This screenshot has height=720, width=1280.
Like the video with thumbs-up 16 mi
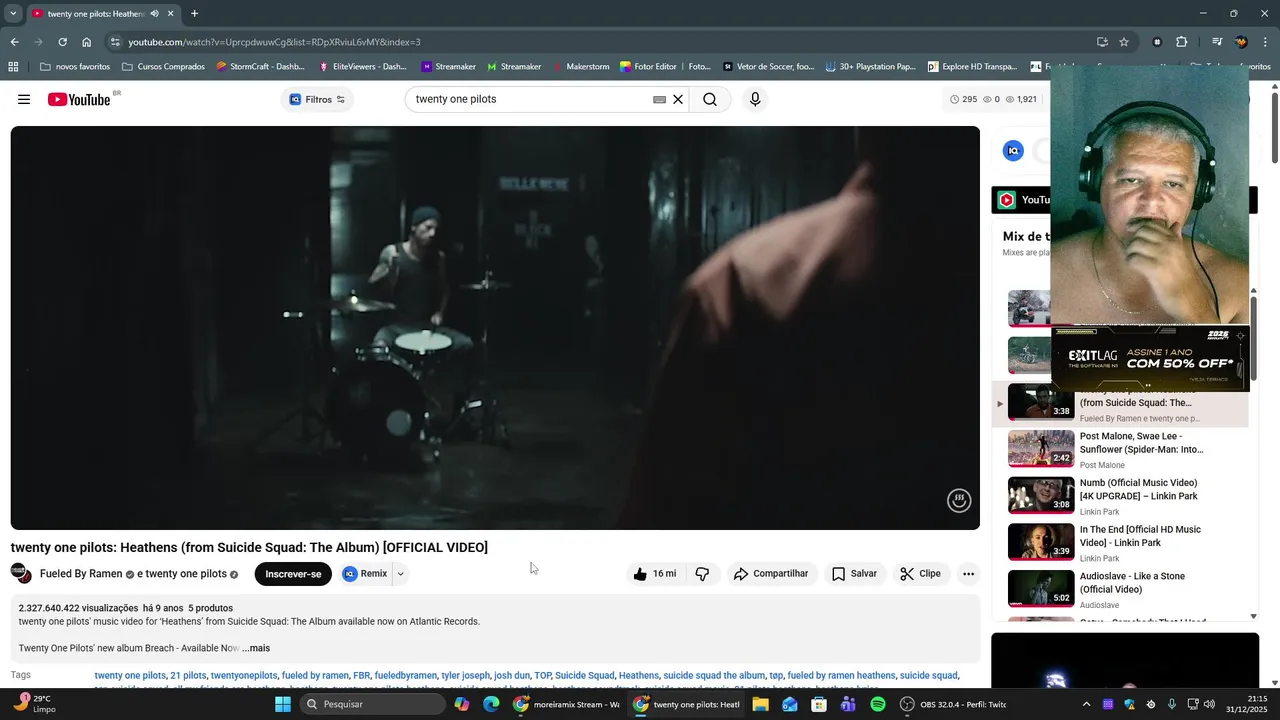654,574
